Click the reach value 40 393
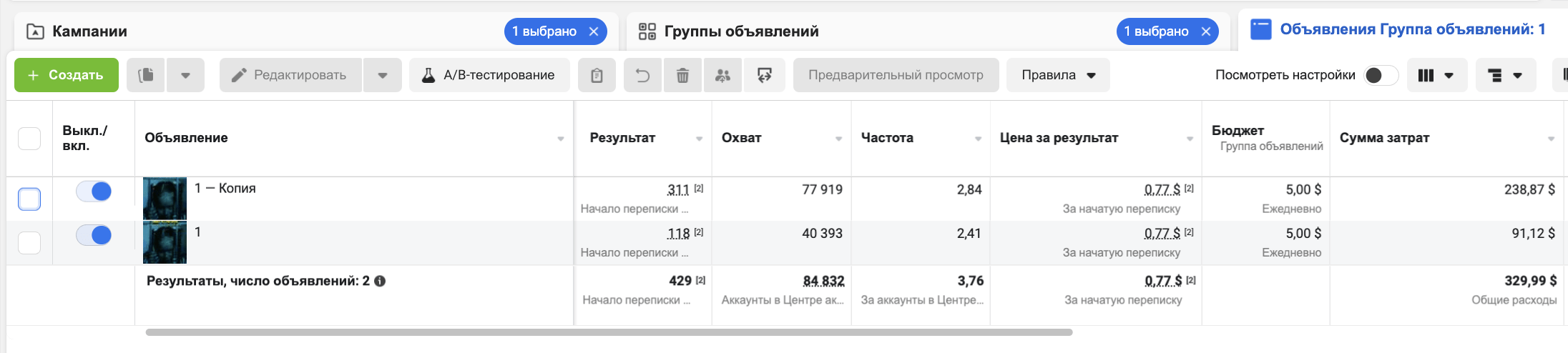 click(x=823, y=233)
